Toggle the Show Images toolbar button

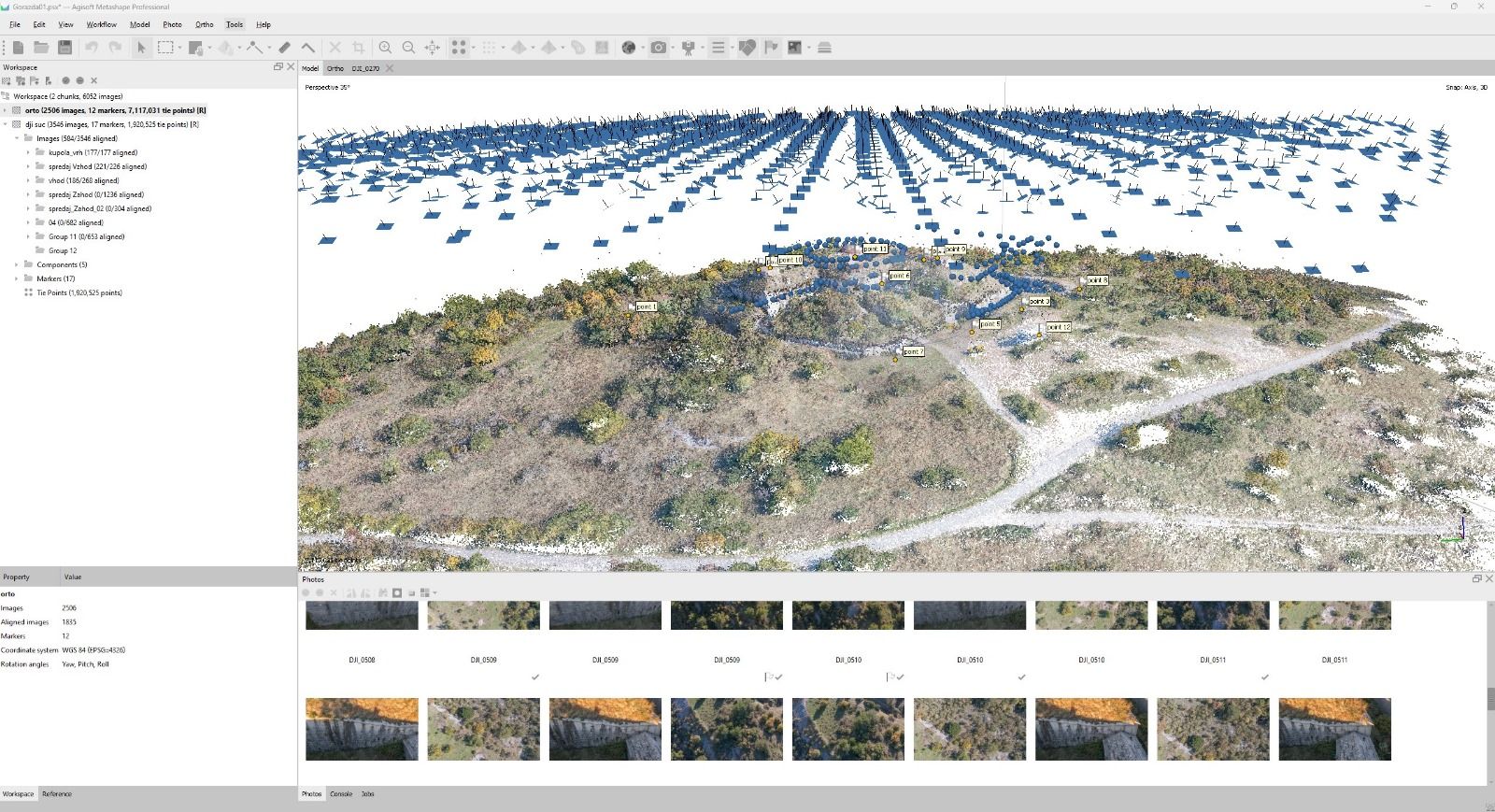795,48
